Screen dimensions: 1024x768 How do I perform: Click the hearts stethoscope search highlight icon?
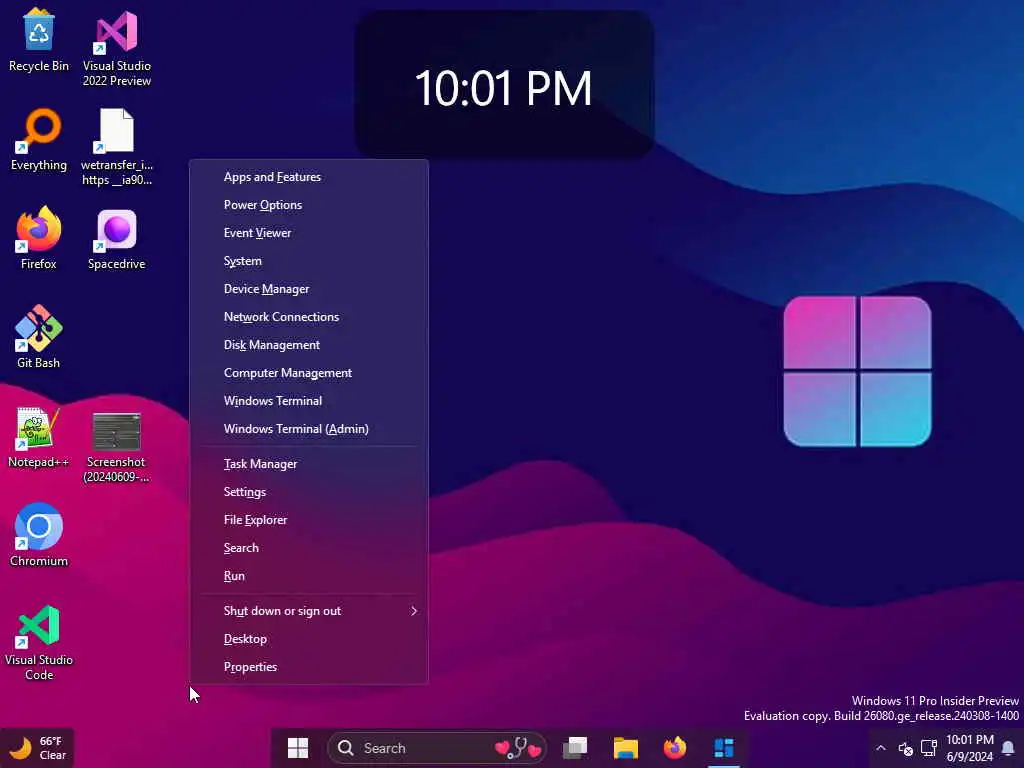[519, 748]
